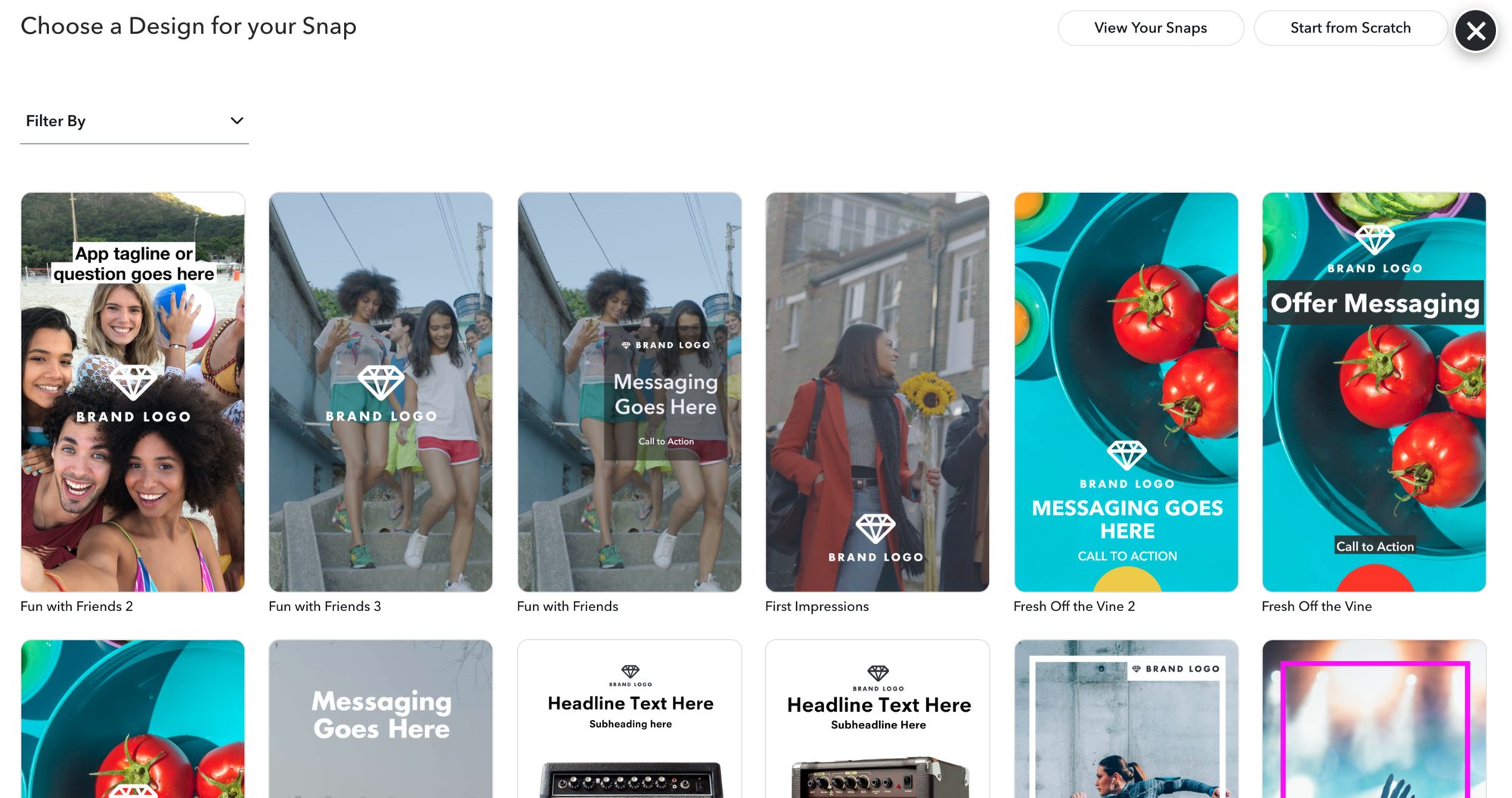
Task: Select the 'Subheading here' amplifier template
Action: click(629, 719)
